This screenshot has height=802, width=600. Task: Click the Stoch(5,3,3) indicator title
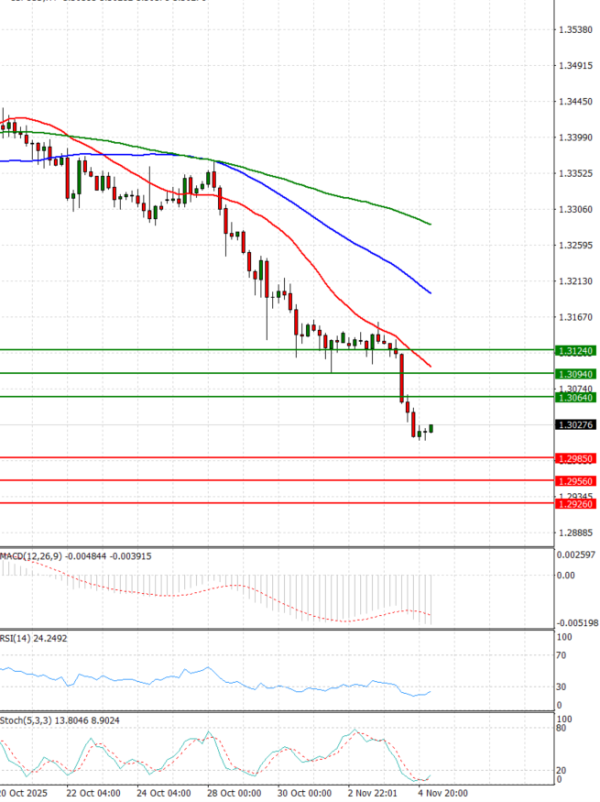tap(26, 720)
